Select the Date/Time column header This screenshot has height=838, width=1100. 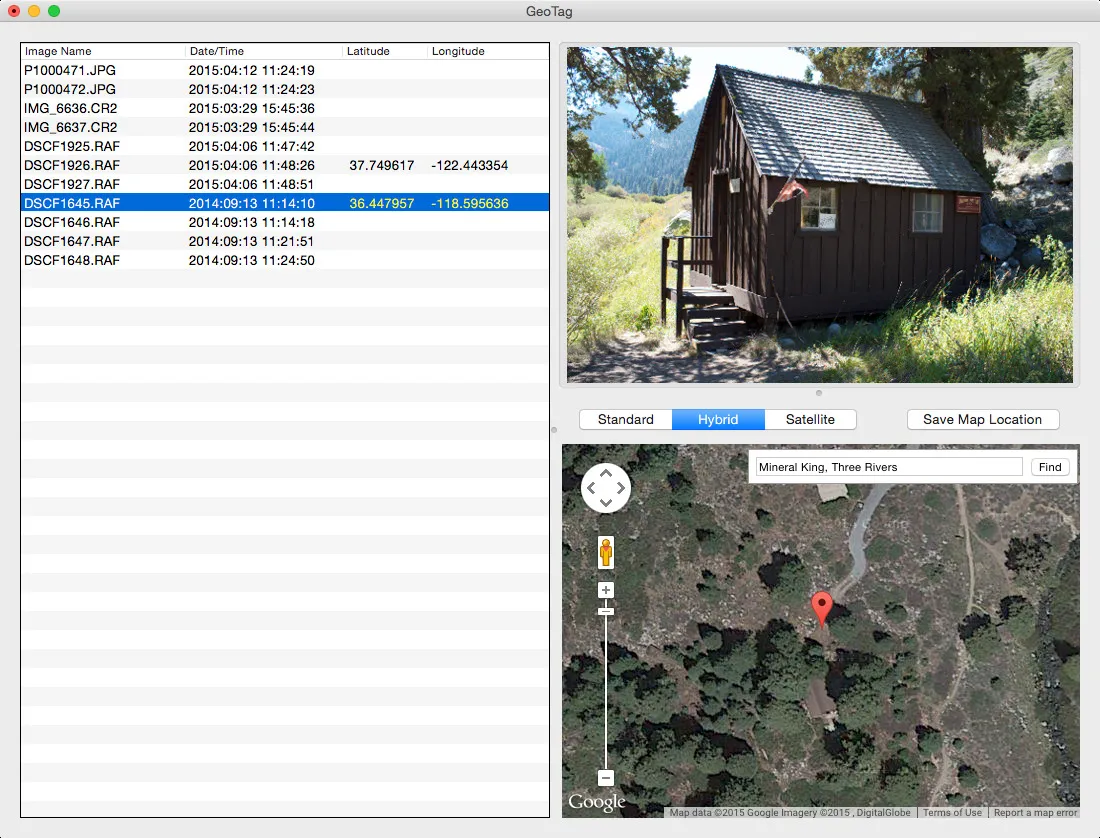pyautogui.click(x=215, y=51)
